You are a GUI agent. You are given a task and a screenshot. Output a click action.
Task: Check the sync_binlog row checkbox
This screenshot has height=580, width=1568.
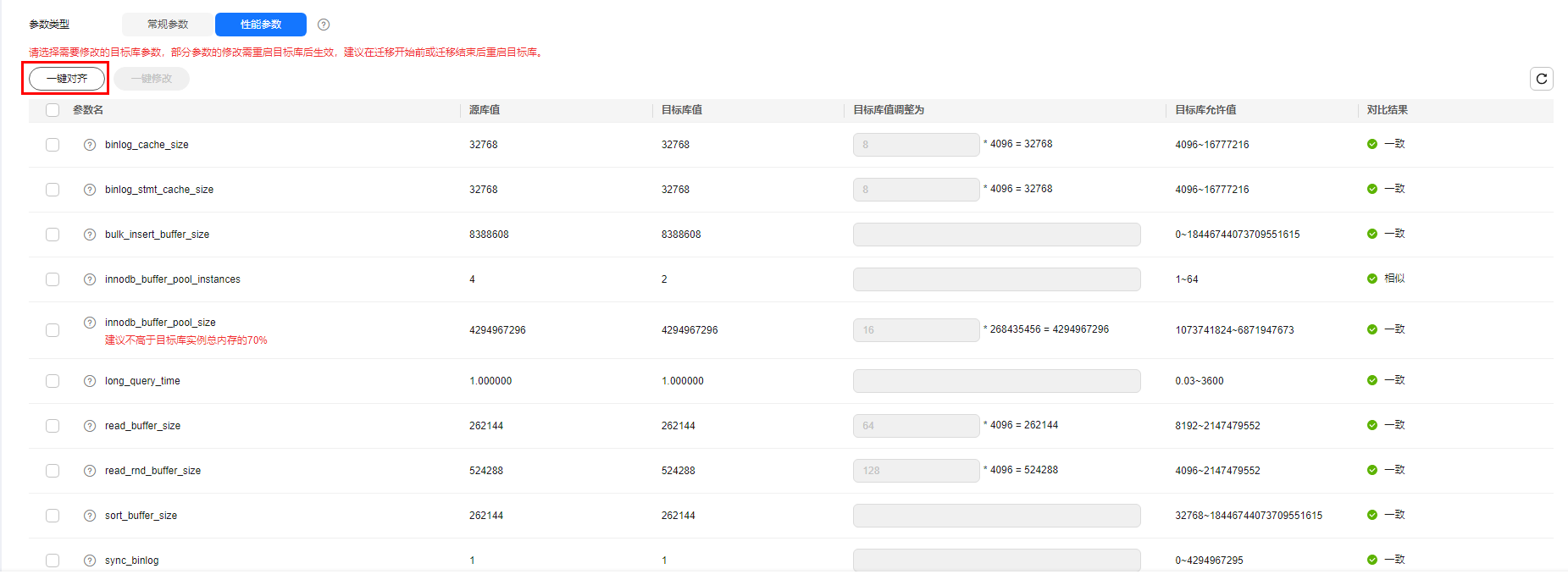tap(53, 561)
